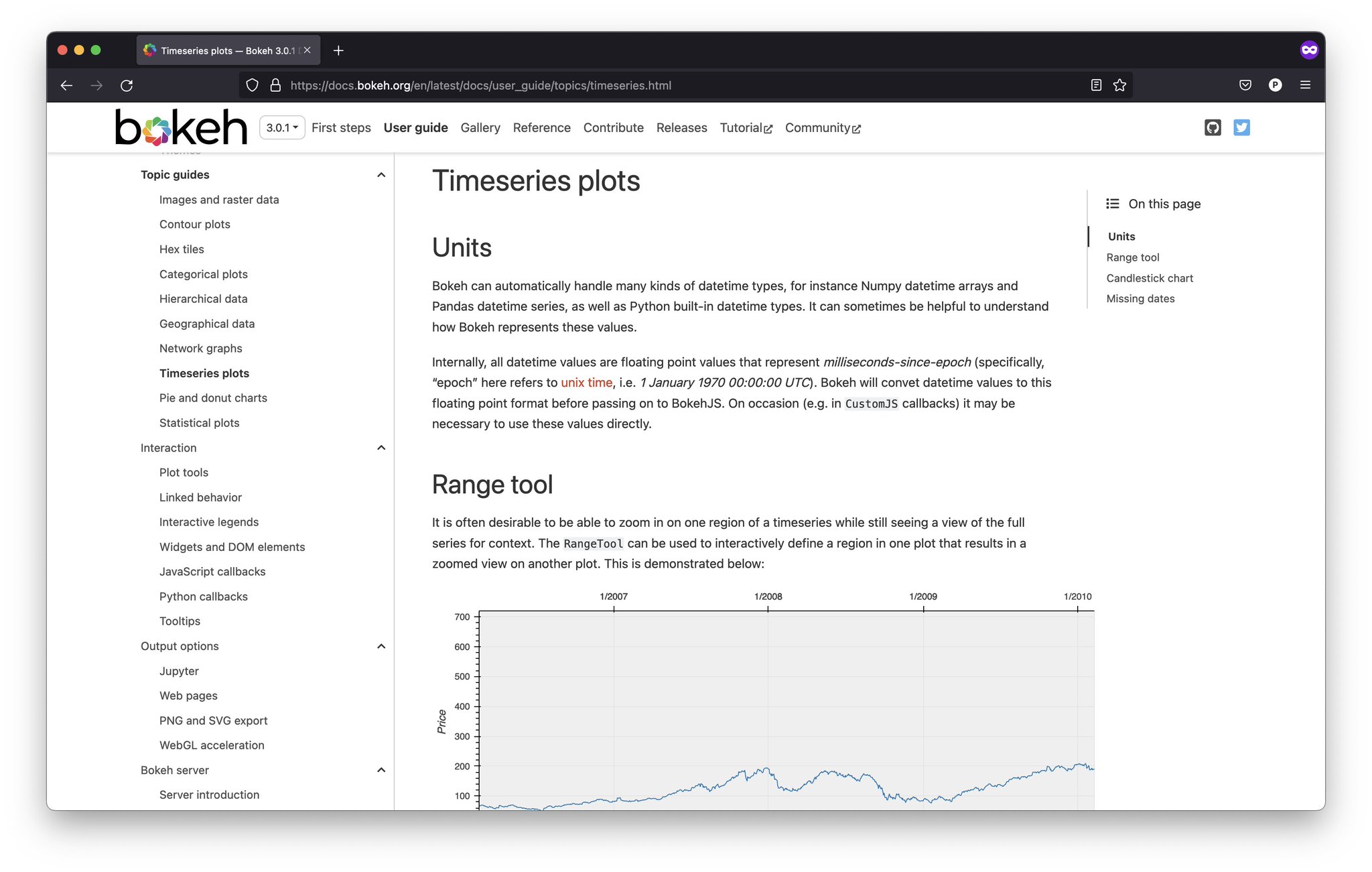Open the tracking protection shield
The image size is (1372, 872).
tap(252, 85)
